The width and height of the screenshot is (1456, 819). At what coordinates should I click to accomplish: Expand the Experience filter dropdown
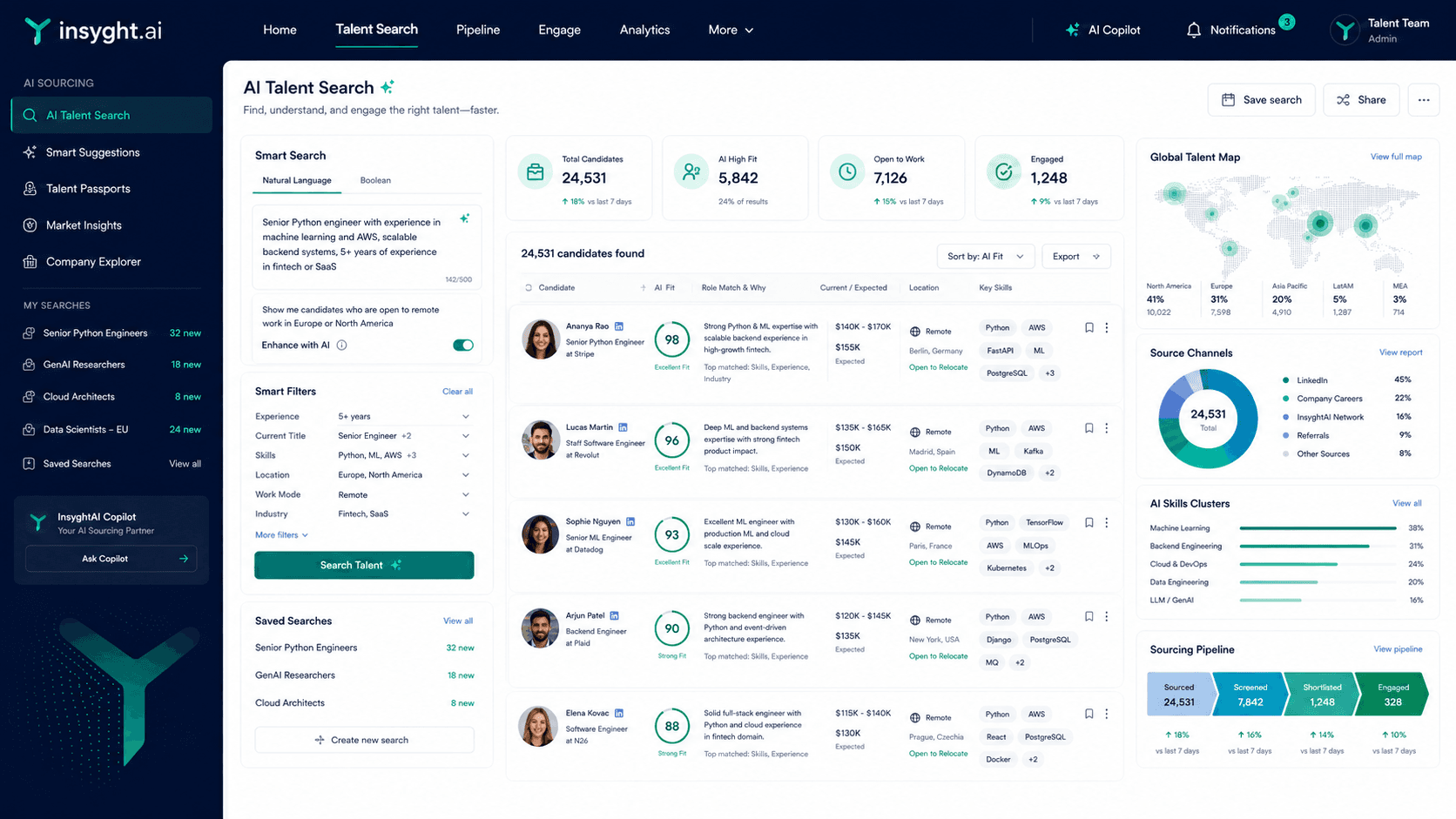466,417
